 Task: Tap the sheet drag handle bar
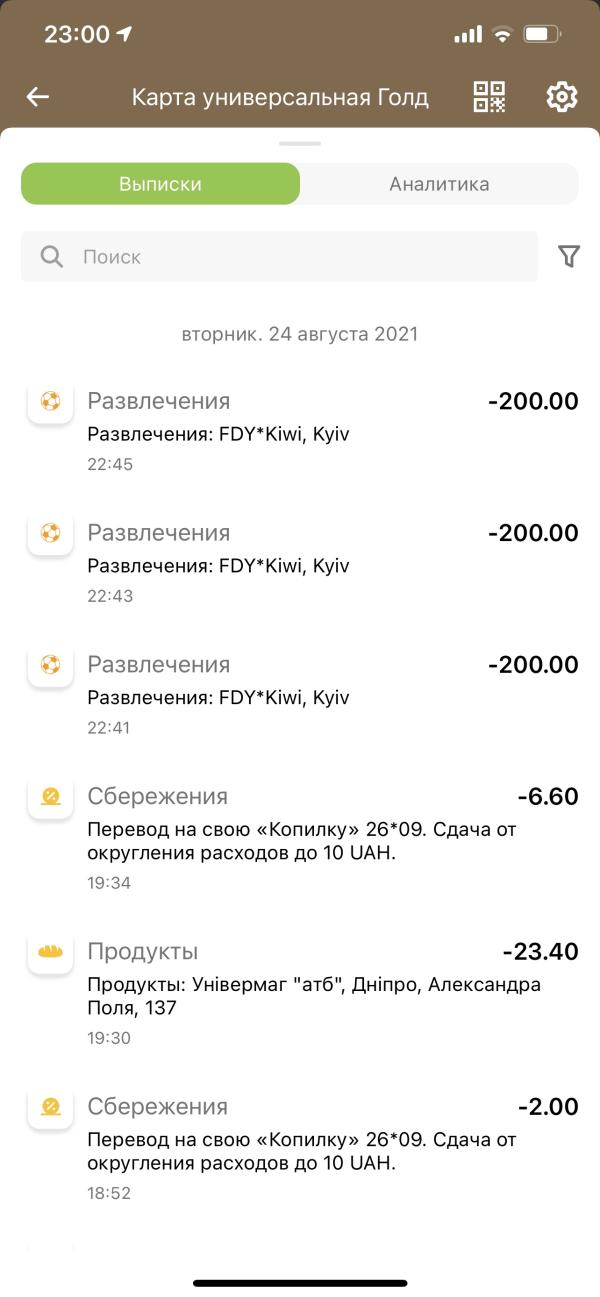(300, 144)
